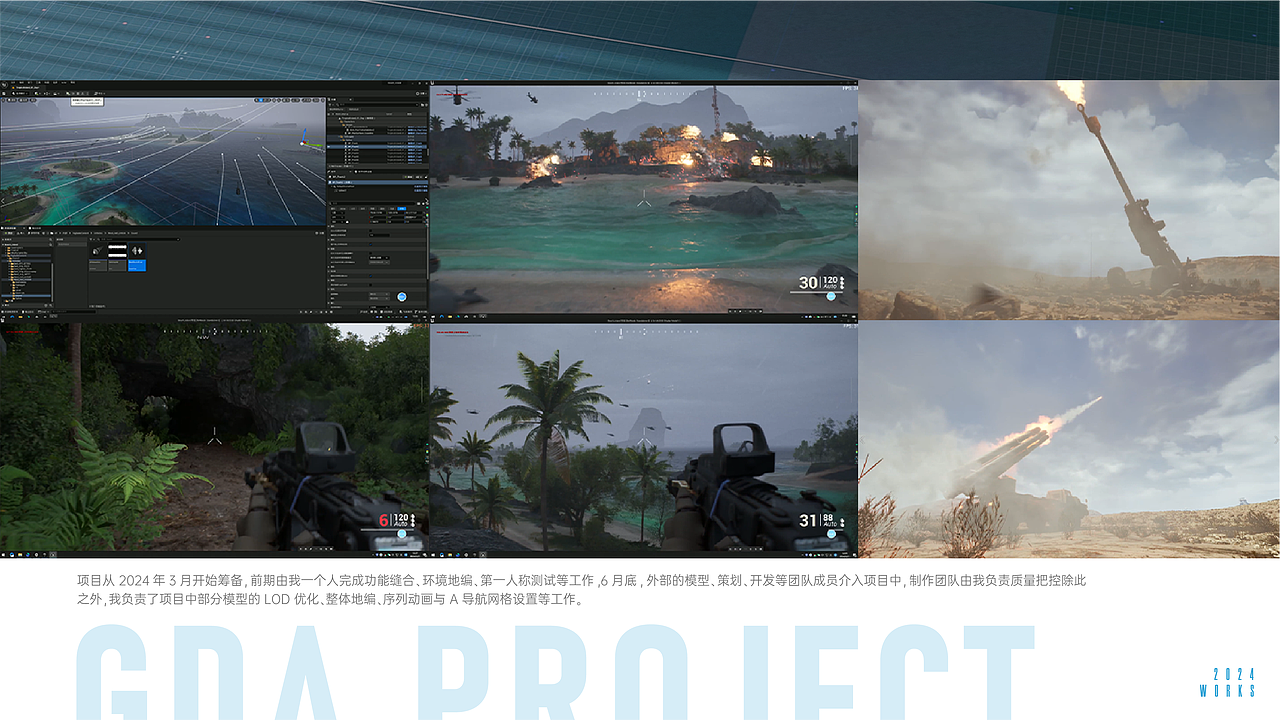Open the firing howitzer image
1280x720 pixels.
pyautogui.click(x=1069, y=200)
